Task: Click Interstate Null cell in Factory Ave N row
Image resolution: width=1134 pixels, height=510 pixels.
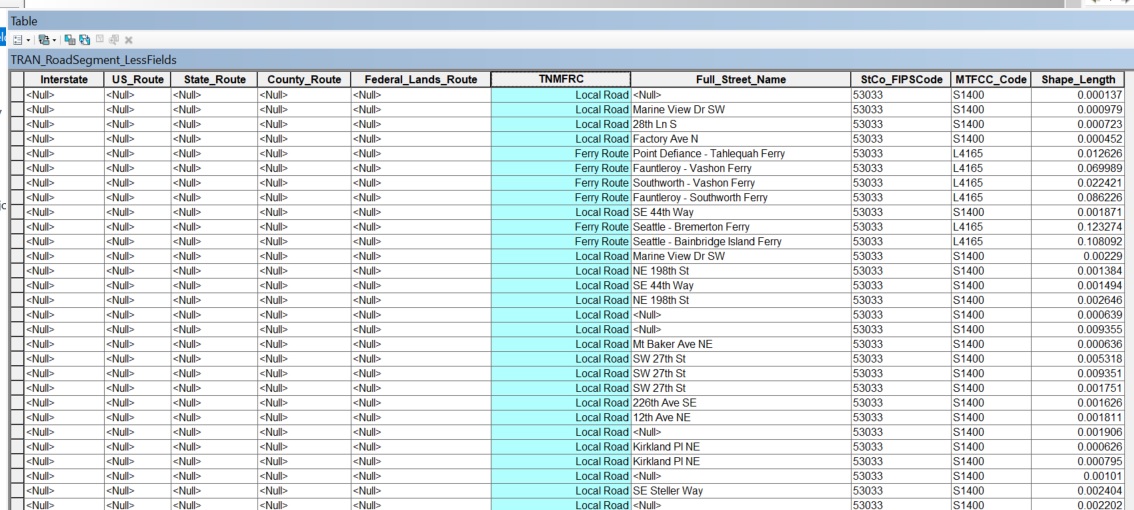Action: tap(64, 139)
